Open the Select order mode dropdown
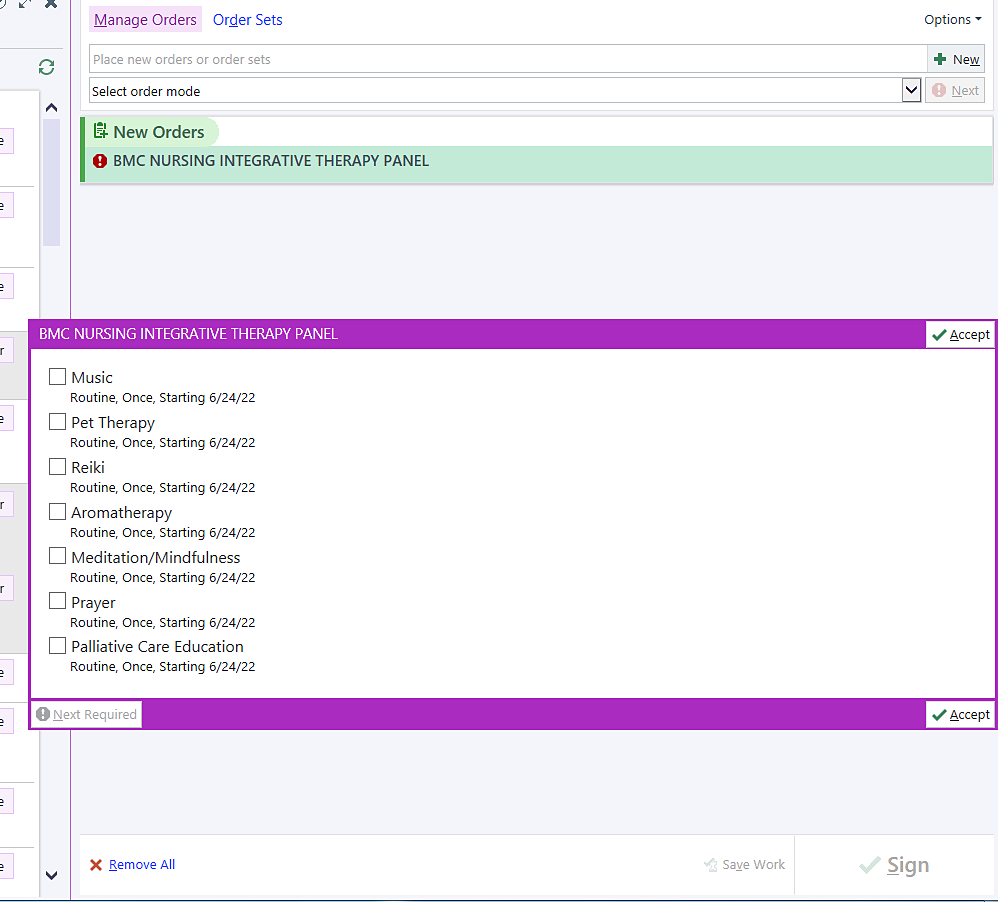This screenshot has width=998, height=902. pyautogui.click(x=910, y=91)
